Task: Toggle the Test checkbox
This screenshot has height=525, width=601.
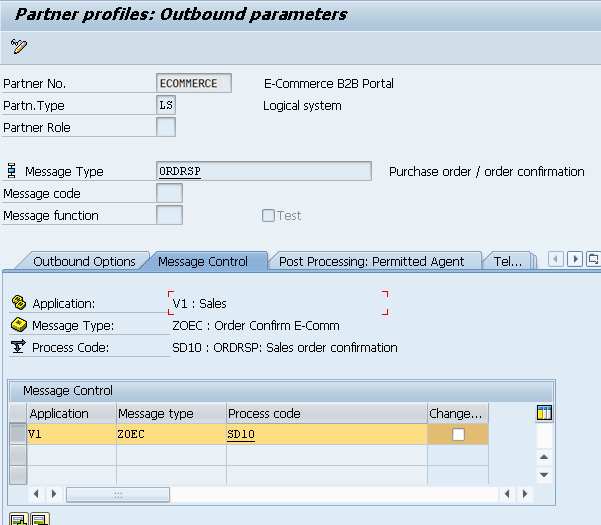Action: click(x=268, y=215)
